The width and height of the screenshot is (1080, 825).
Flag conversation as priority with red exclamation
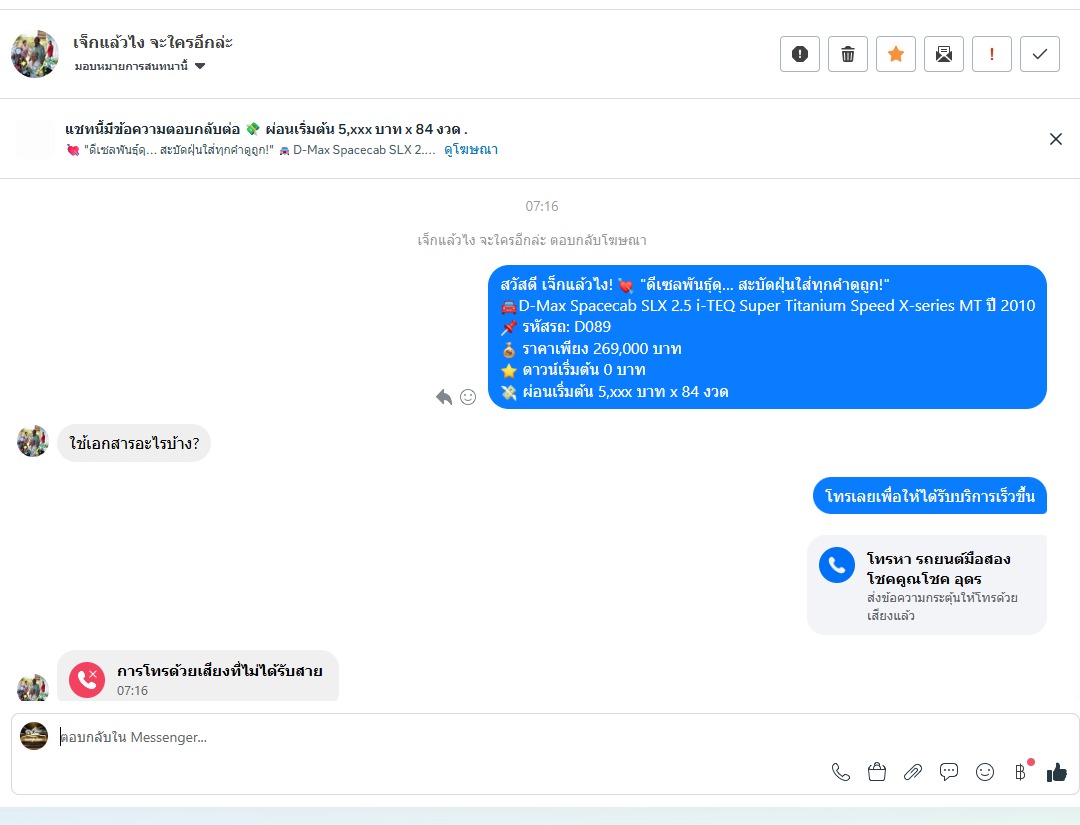[x=992, y=54]
